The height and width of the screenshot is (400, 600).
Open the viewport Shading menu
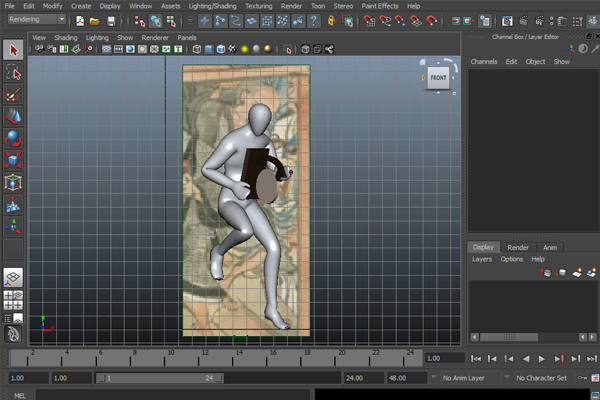pos(66,38)
